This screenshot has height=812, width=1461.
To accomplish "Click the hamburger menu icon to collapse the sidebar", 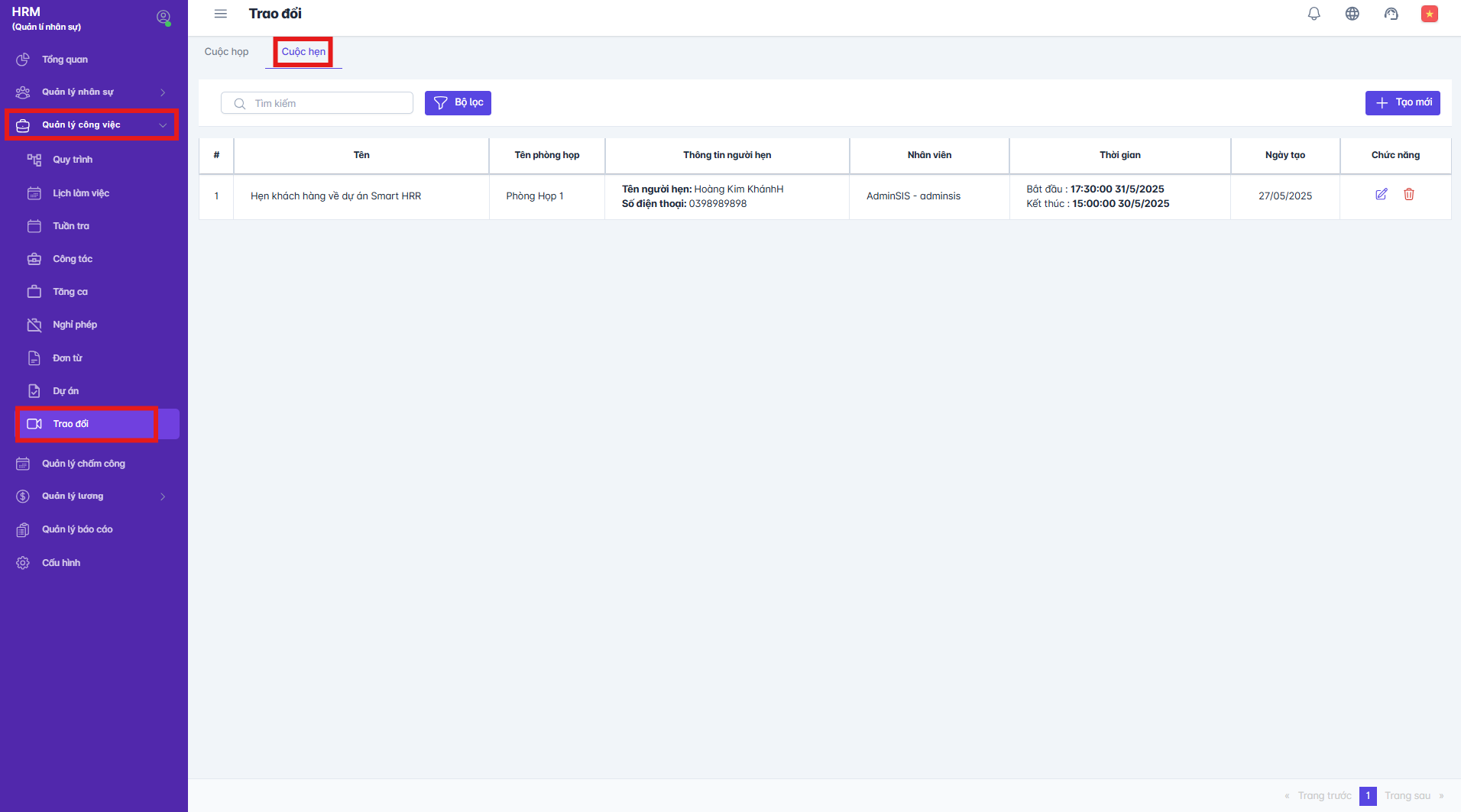I will (221, 14).
